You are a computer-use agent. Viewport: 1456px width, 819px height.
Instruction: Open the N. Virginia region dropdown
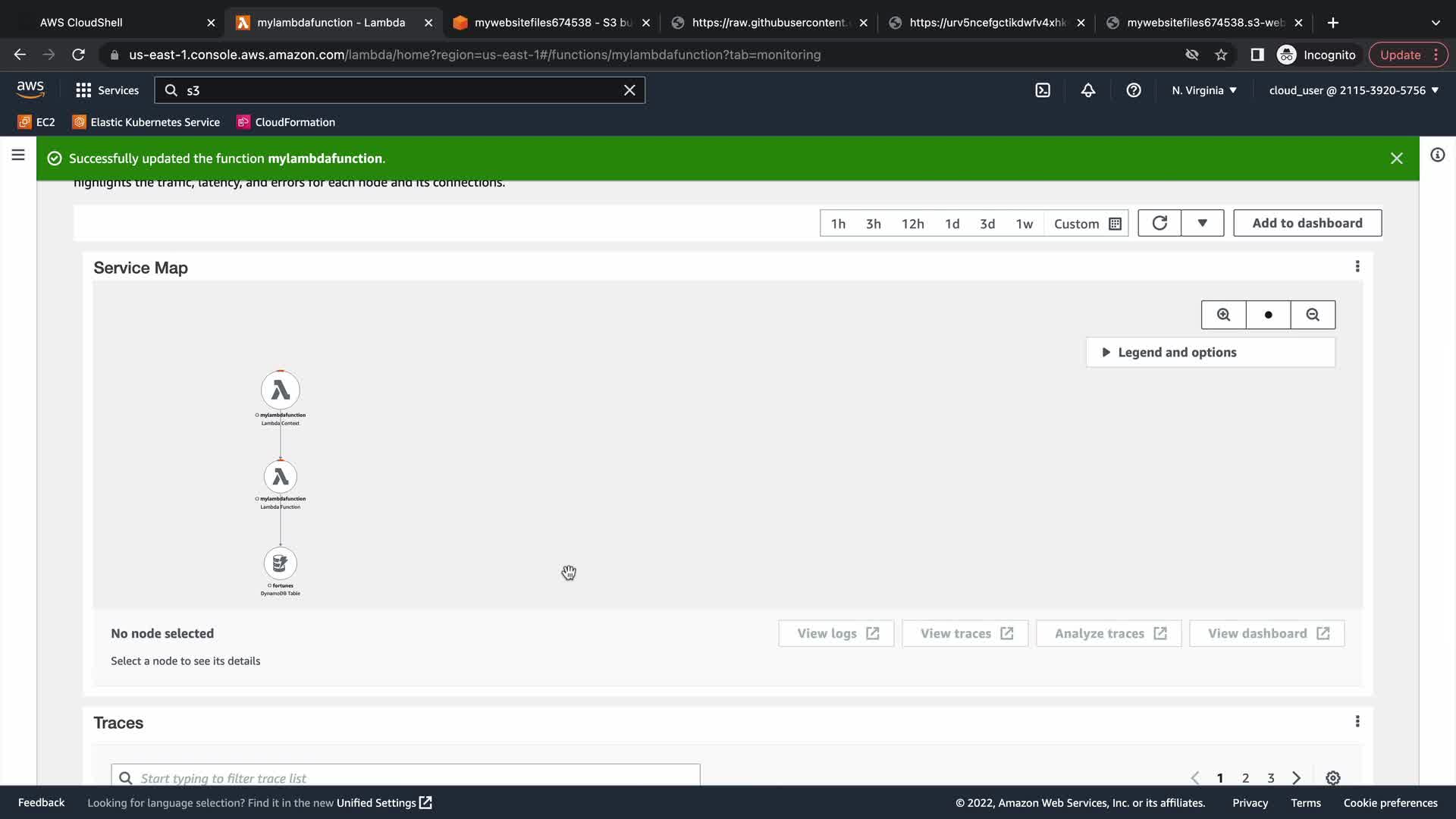pyautogui.click(x=1203, y=90)
